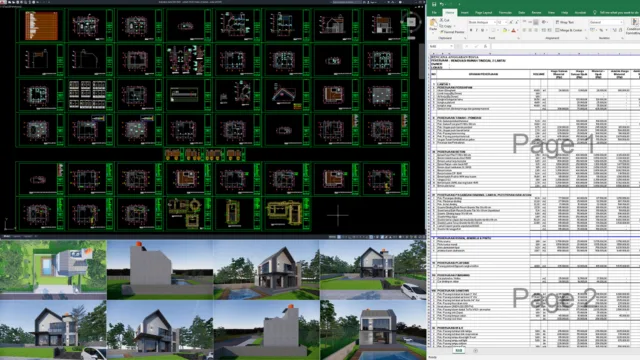Toggle Italic formatting in Excel
Image resolution: width=640 pixels, height=360 pixels.
(x=476, y=30)
